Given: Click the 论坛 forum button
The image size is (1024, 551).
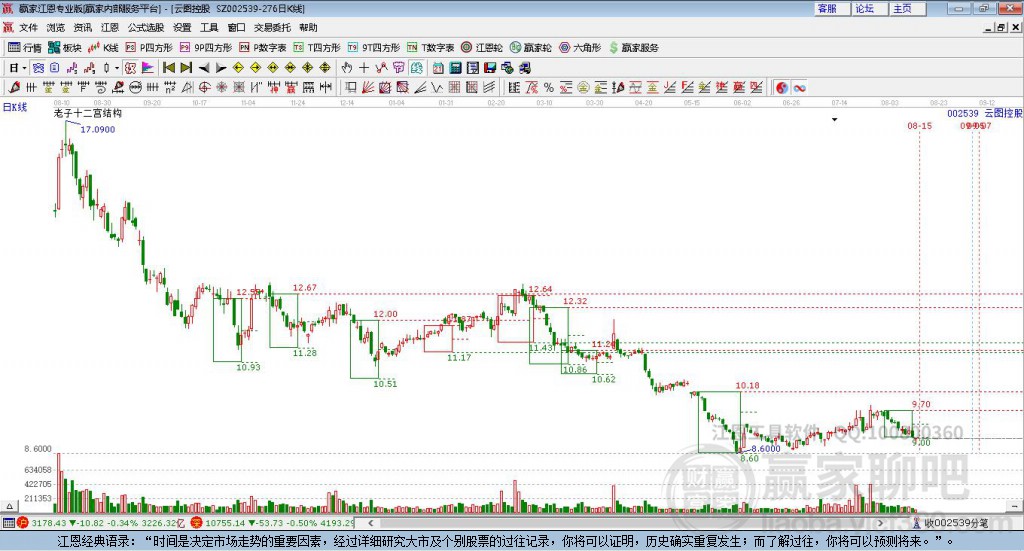Looking at the screenshot, I should tap(870, 8).
